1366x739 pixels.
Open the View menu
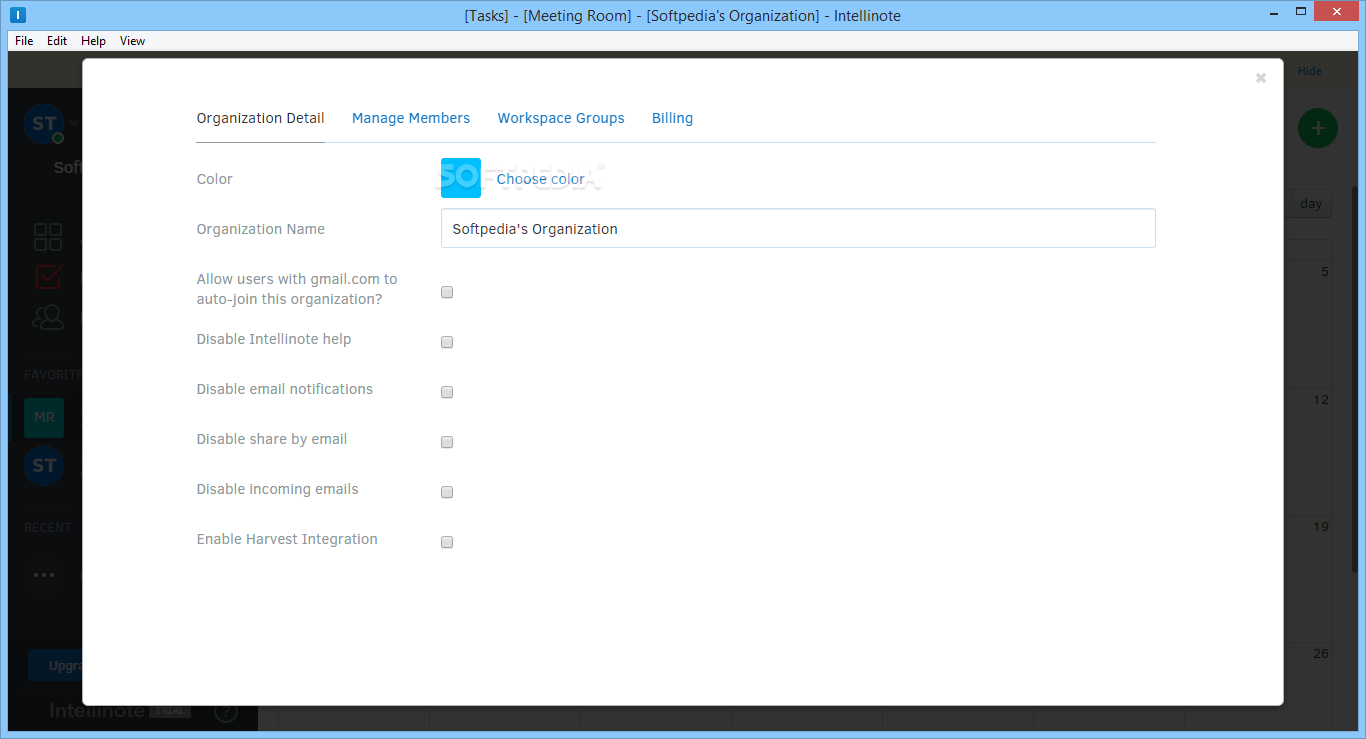click(132, 41)
